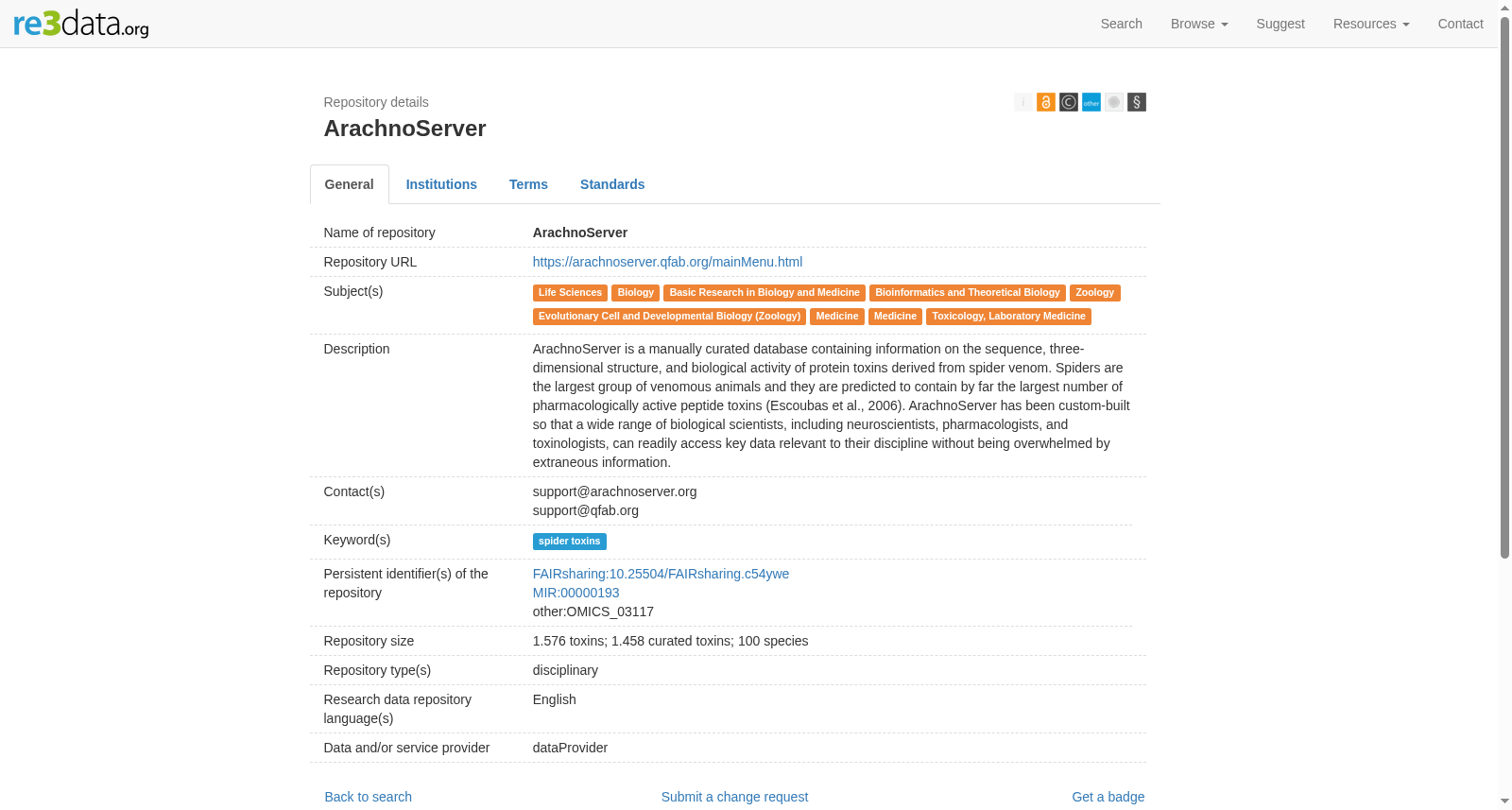Open the Contact page

1460,24
